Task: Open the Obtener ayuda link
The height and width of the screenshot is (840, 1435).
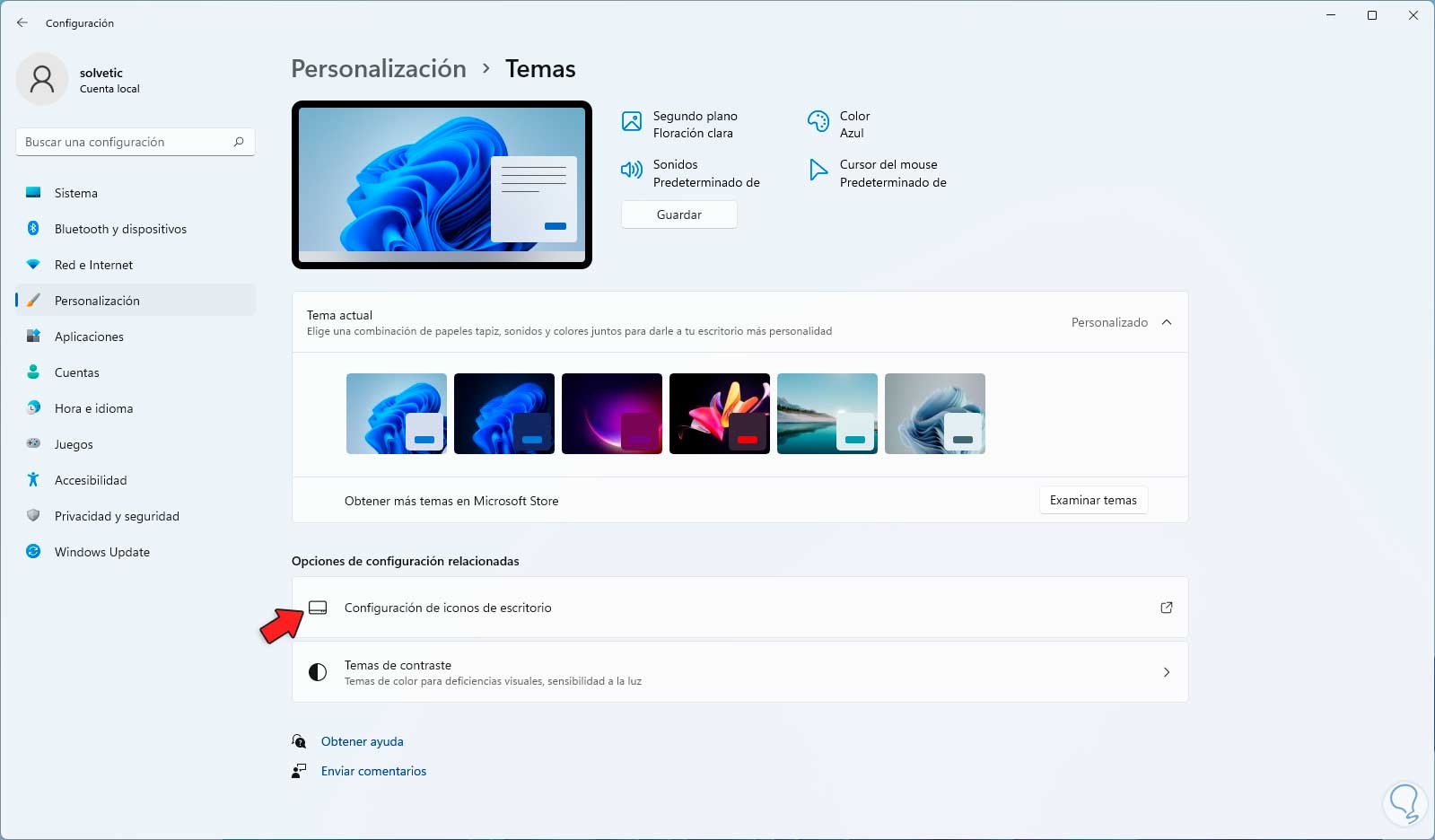Action: [x=363, y=741]
